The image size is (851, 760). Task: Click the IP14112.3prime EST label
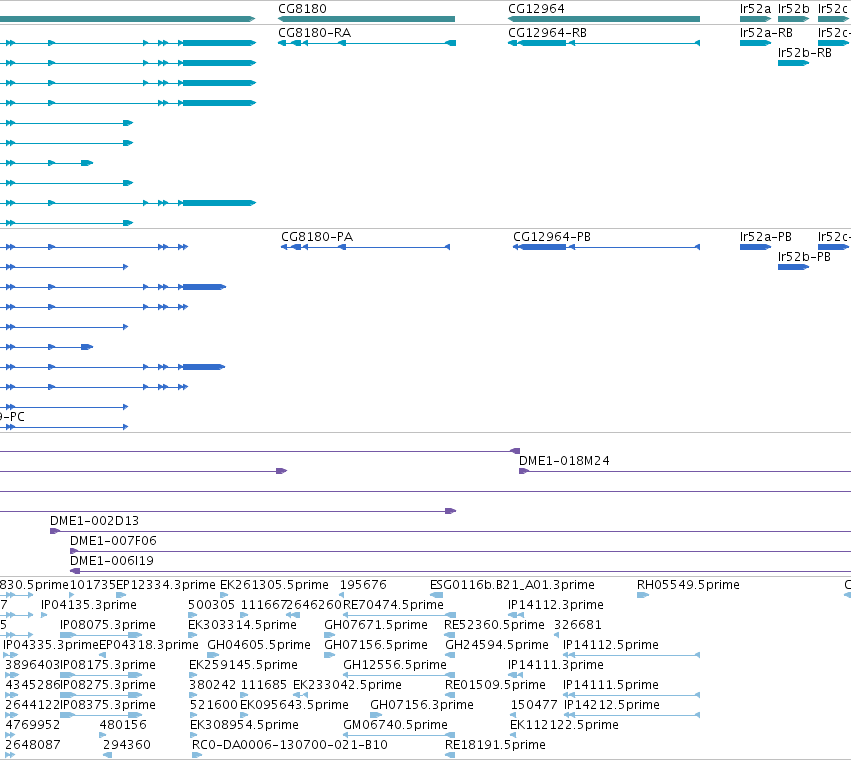tap(555, 605)
